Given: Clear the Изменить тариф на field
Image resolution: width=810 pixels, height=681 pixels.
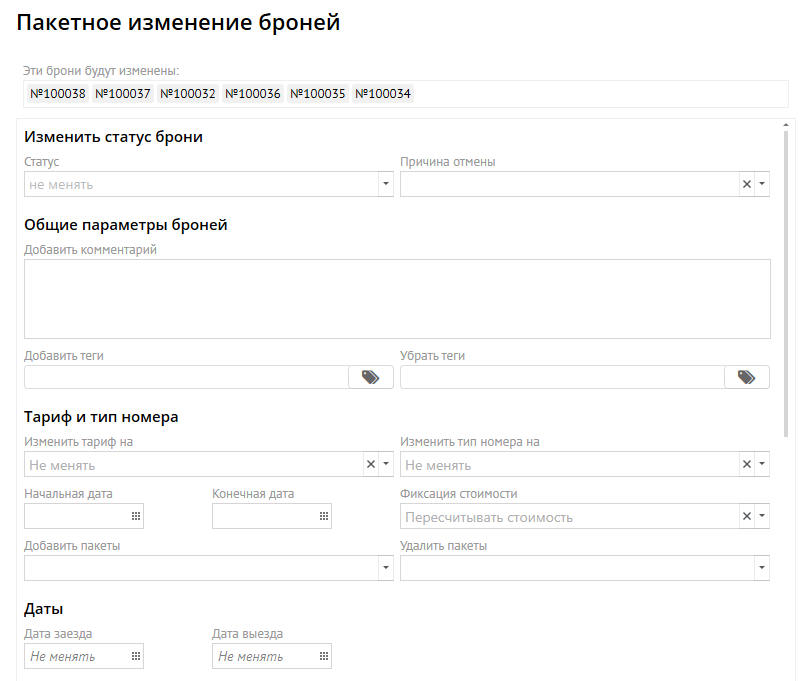Looking at the screenshot, I should [370, 464].
